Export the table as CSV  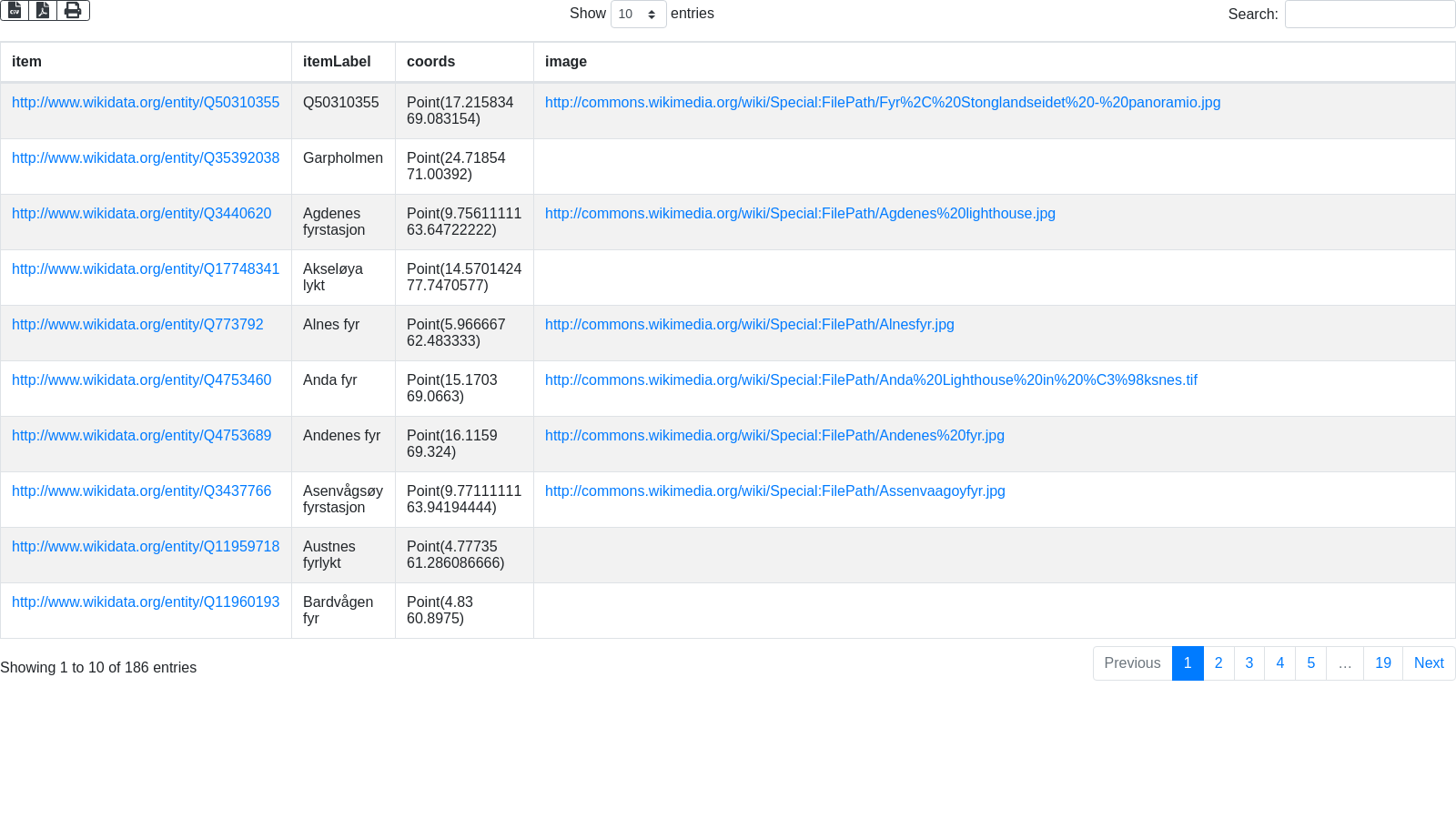click(15, 10)
